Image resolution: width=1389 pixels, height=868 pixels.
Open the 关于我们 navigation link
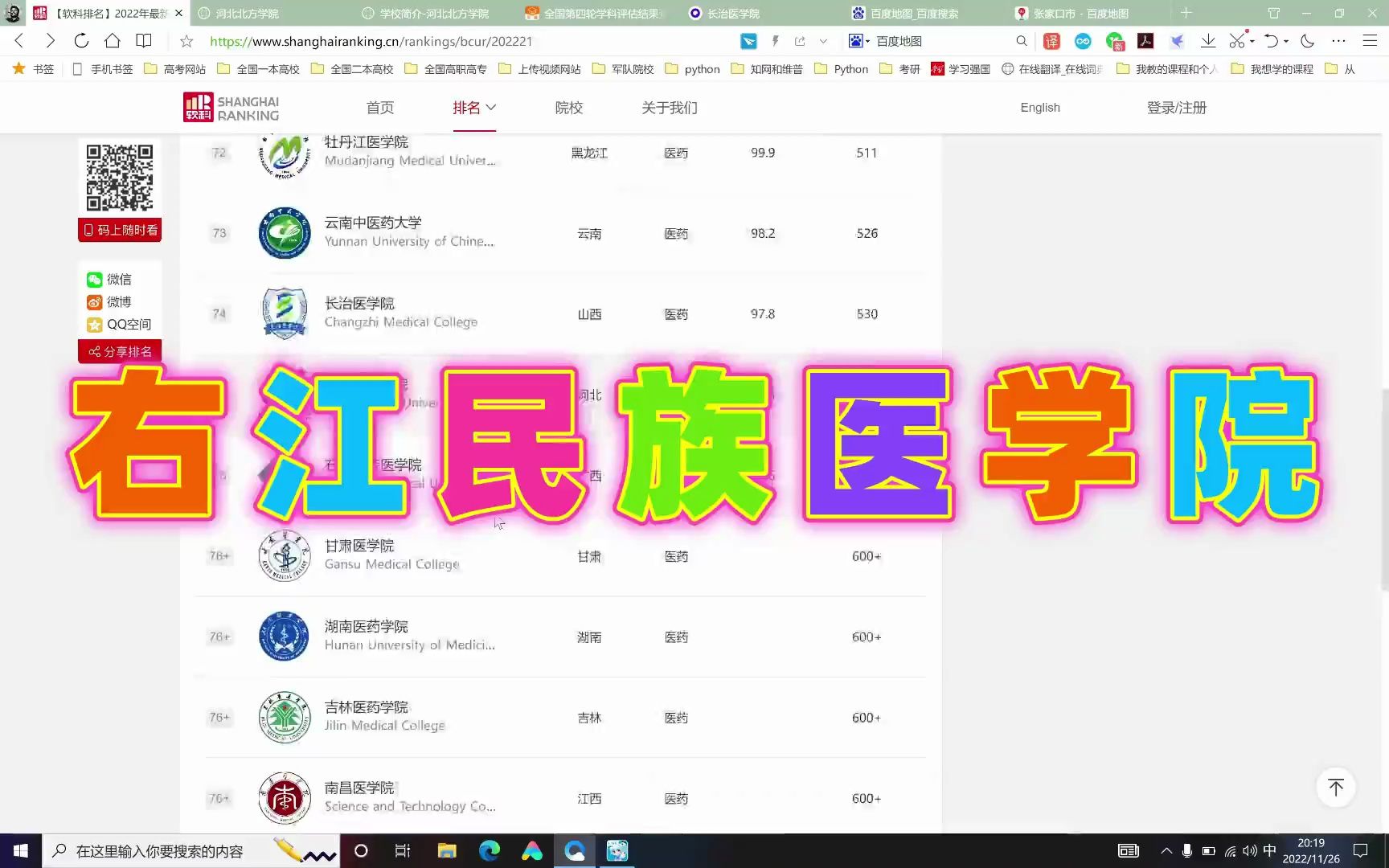tap(670, 108)
